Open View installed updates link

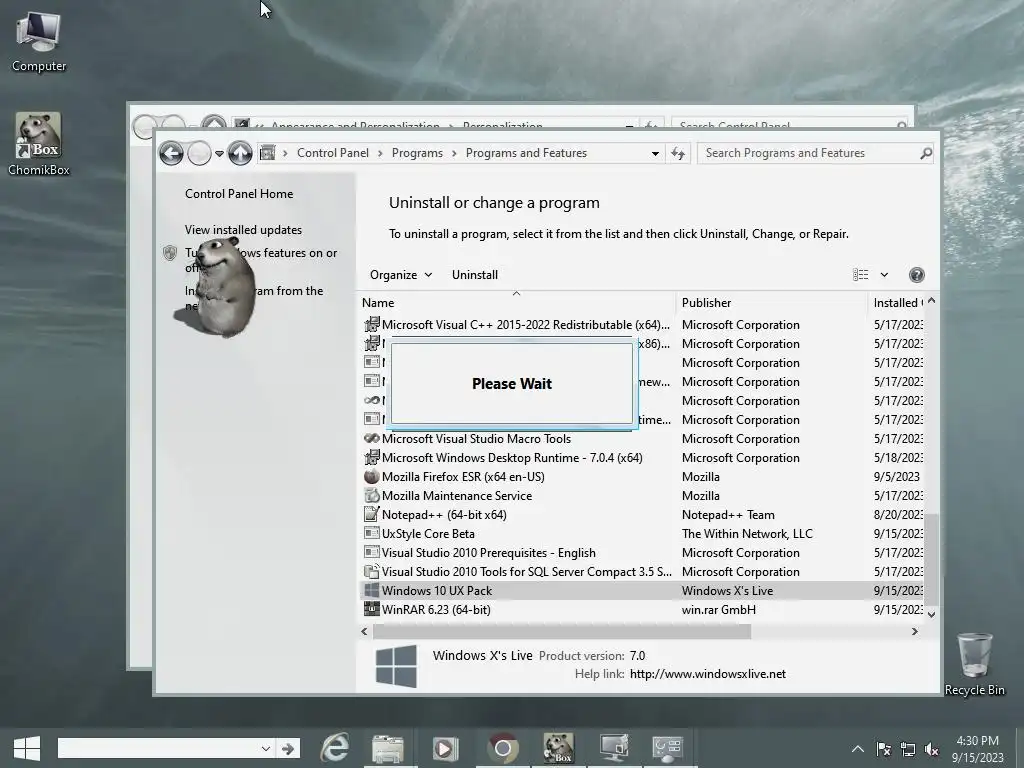pyautogui.click(x=243, y=230)
